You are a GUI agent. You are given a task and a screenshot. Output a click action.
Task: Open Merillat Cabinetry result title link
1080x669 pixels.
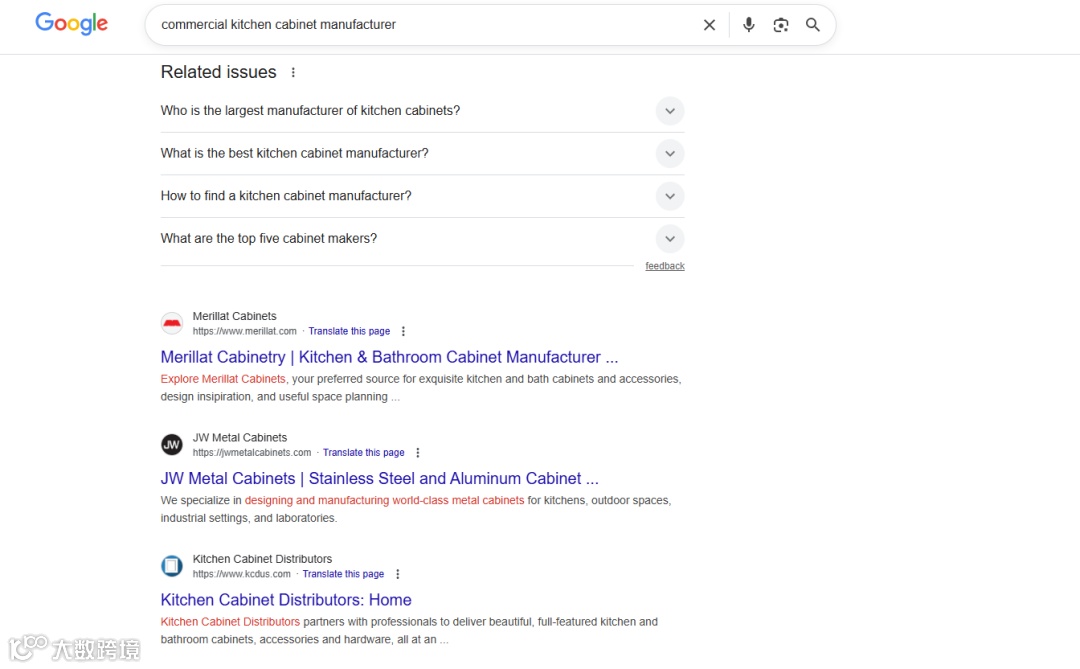(x=389, y=357)
